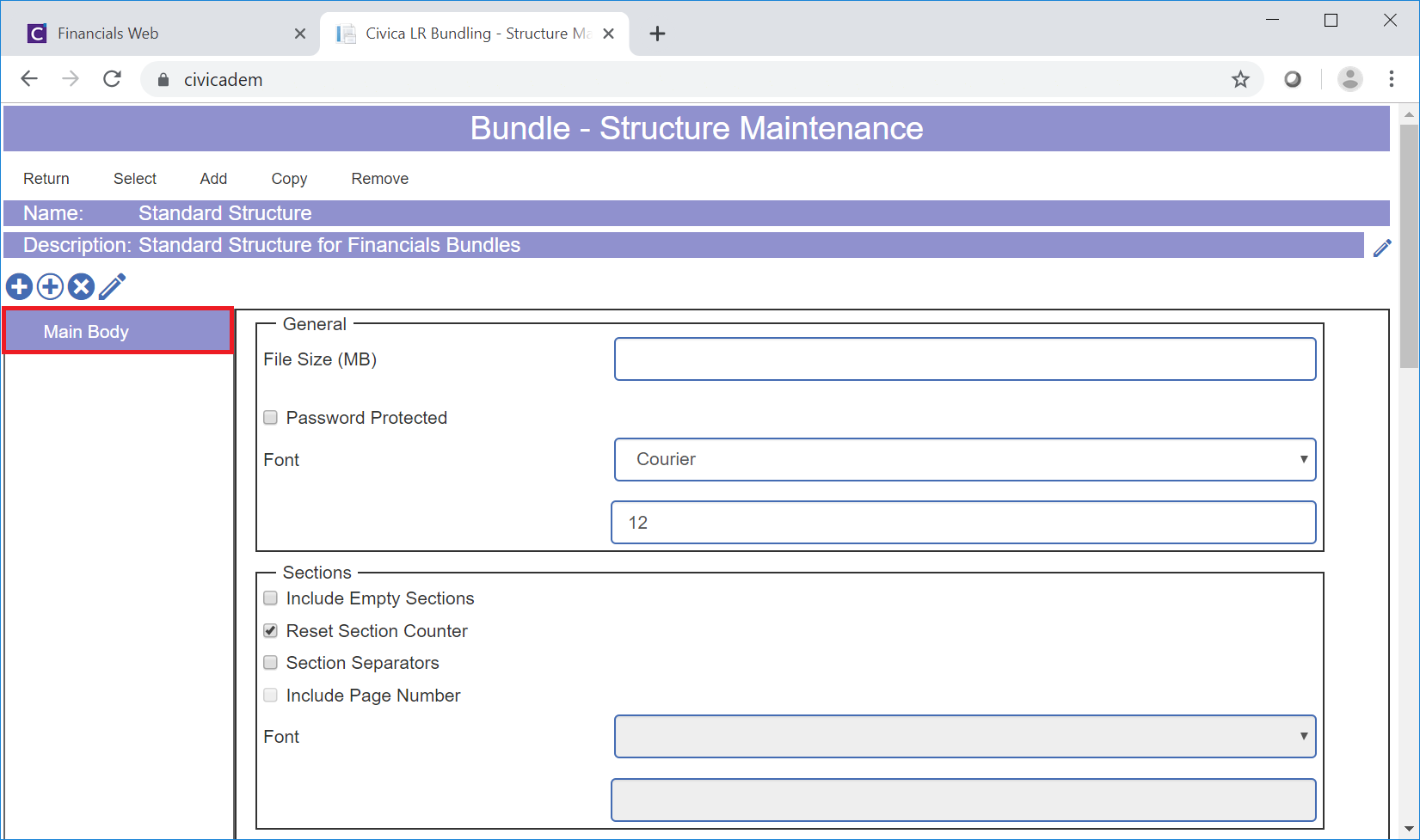Open the browser profile avatar

click(1349, 79)
